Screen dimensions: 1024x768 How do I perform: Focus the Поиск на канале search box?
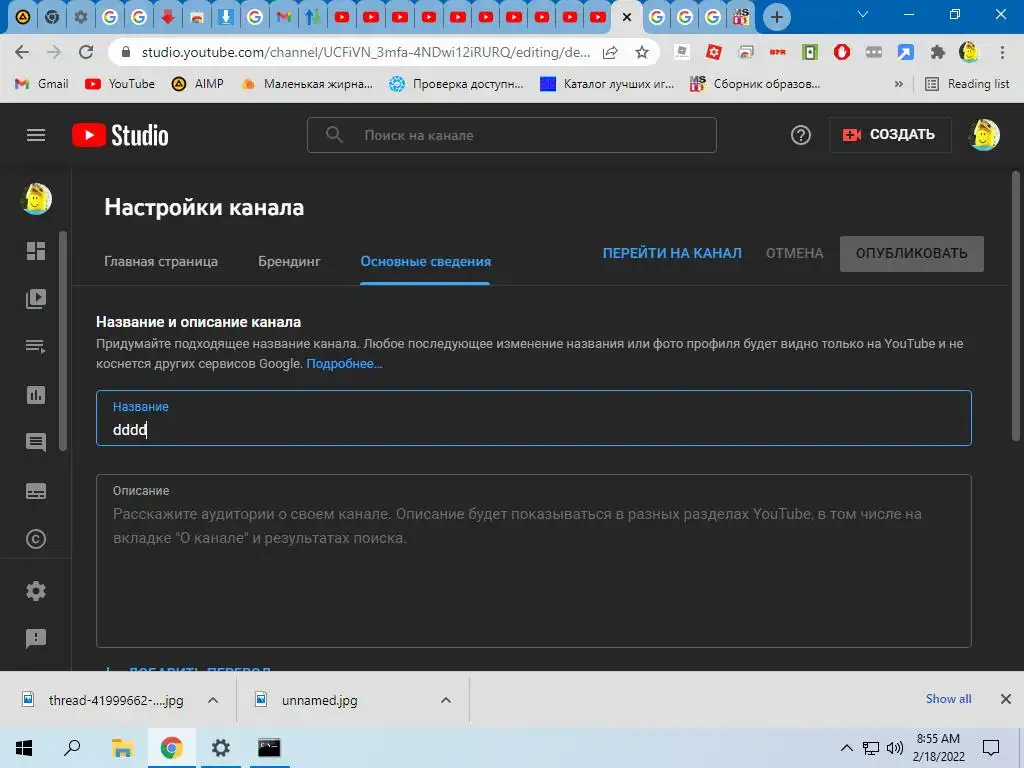tap(511, 135)
